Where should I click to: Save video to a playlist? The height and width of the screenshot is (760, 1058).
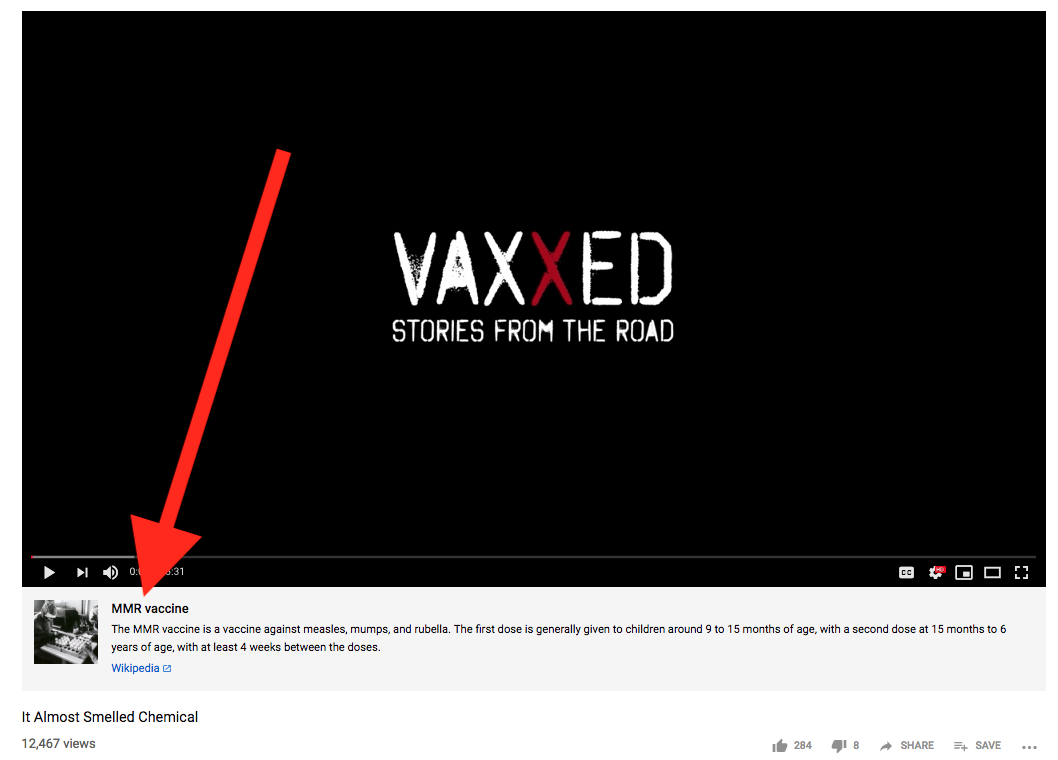tap(977, 745)
